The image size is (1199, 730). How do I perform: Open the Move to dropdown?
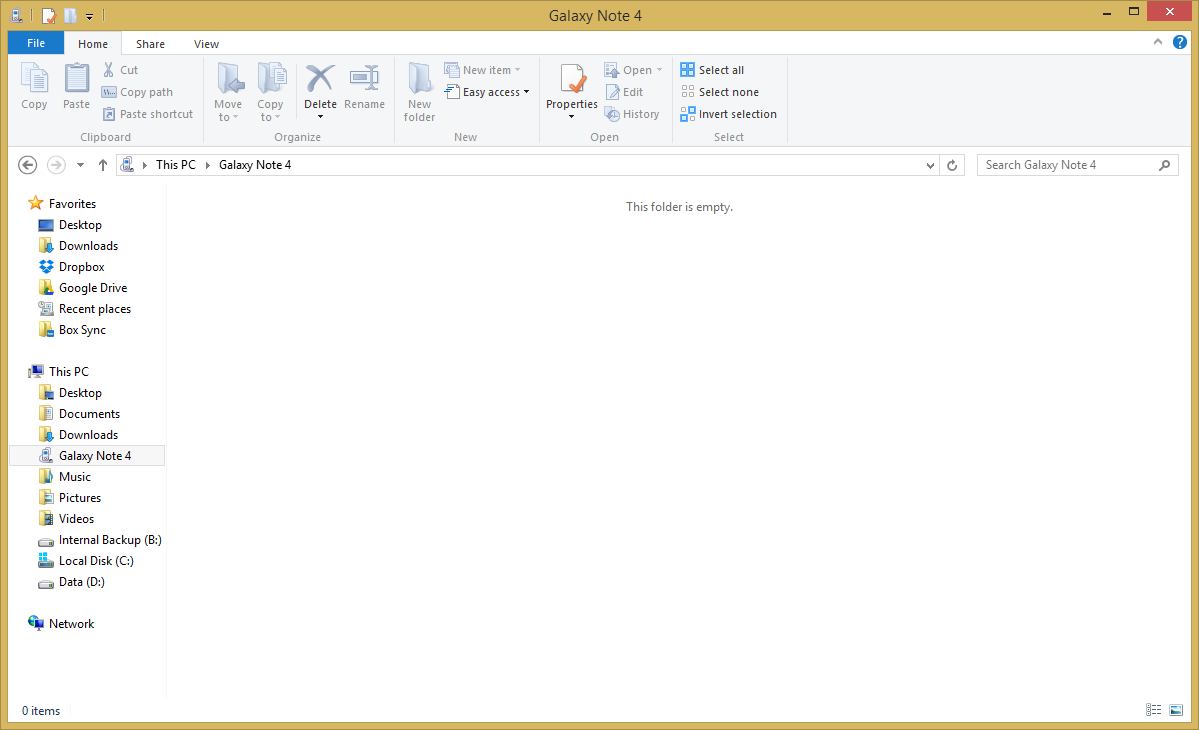click(228, 92)
